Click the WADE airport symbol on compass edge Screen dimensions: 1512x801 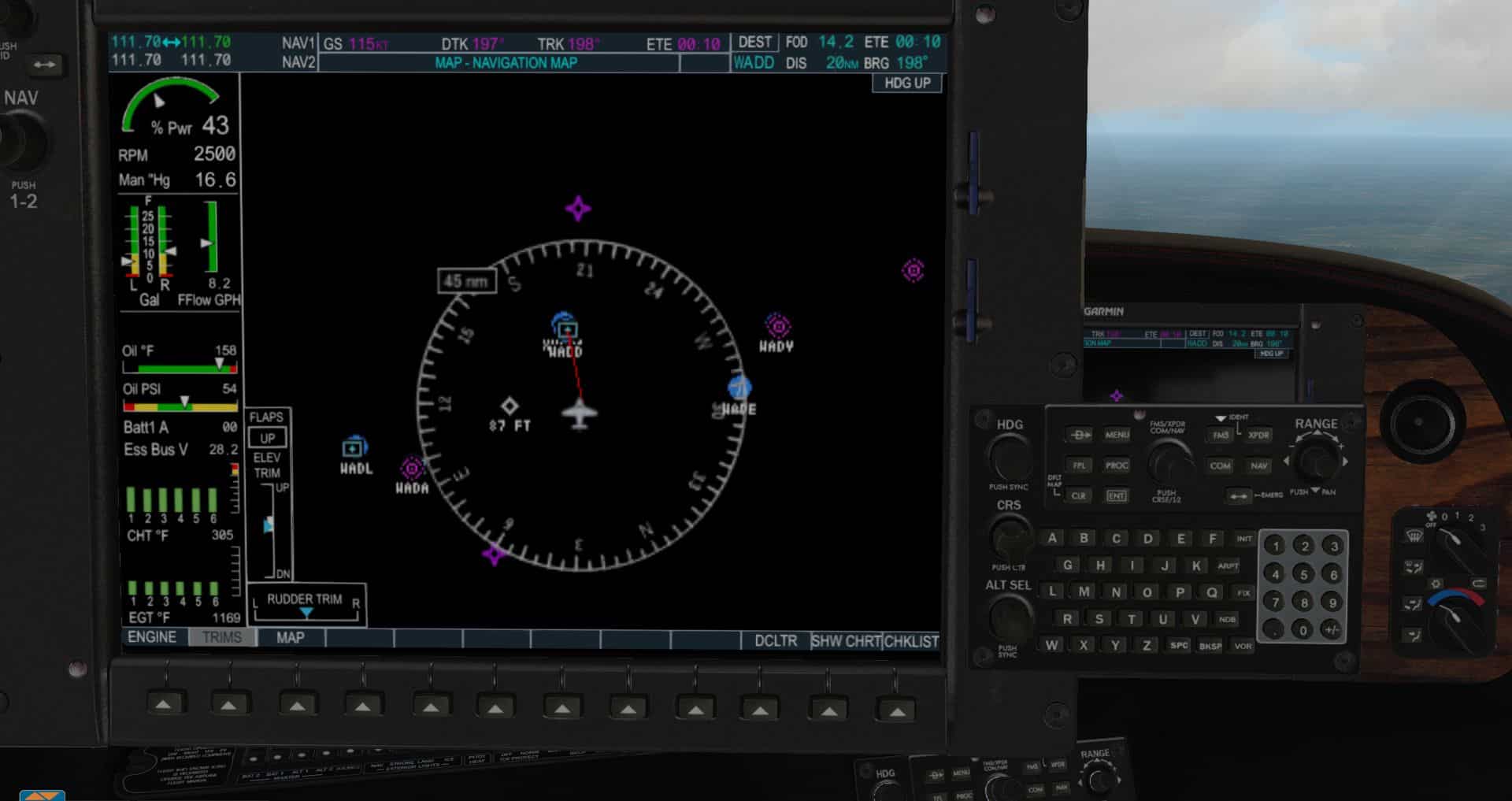(x=739, y=388)
